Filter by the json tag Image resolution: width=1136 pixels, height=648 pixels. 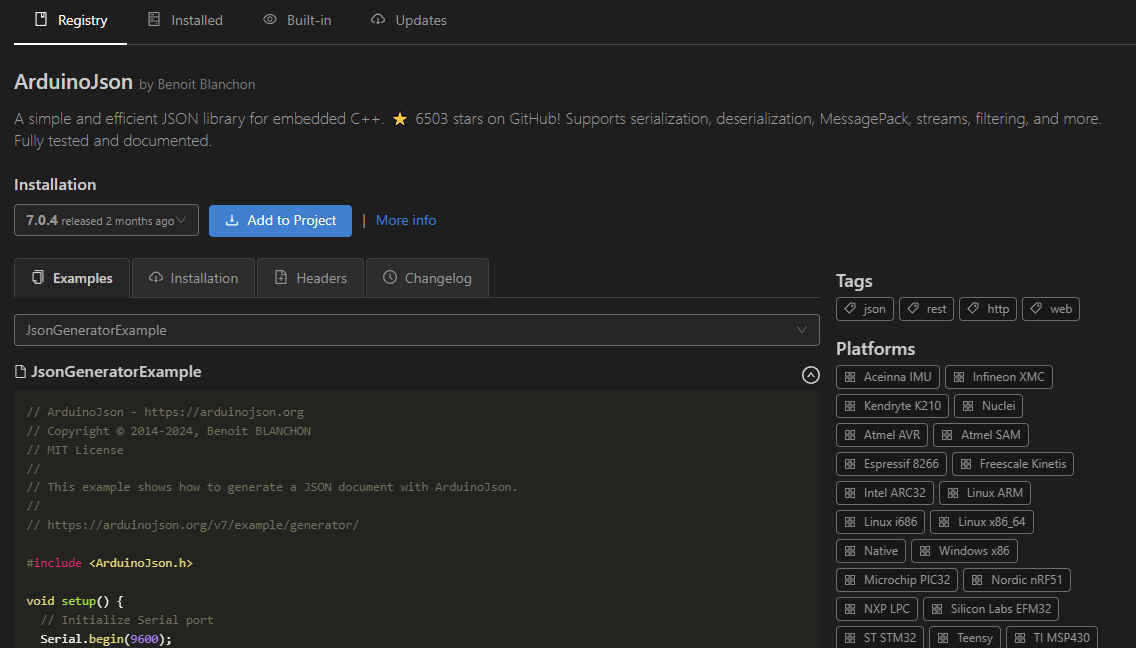coord(865,309)
